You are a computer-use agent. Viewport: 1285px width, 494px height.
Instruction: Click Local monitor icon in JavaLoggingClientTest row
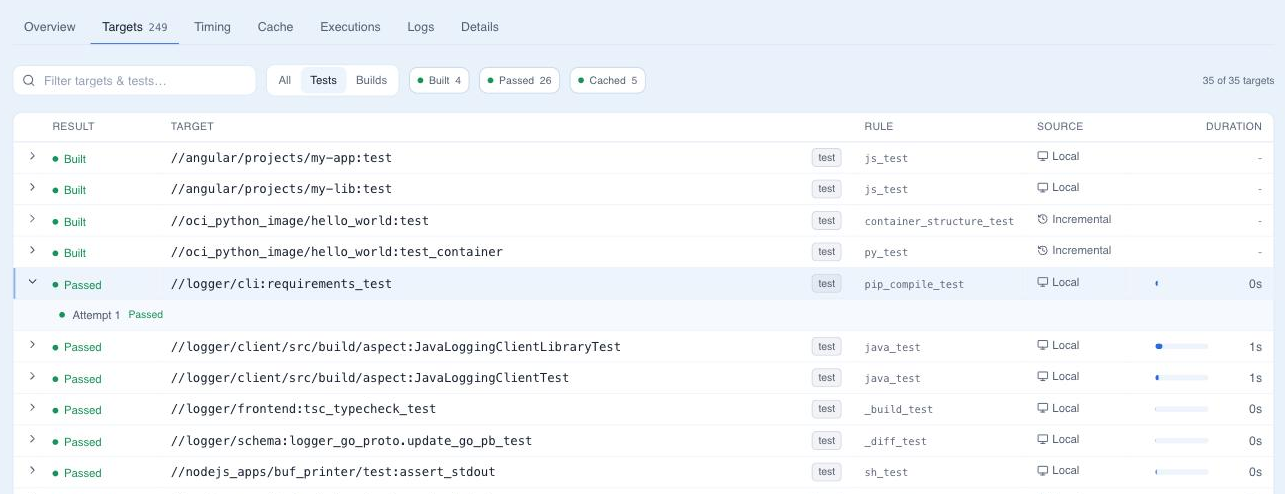[1043, 377]
